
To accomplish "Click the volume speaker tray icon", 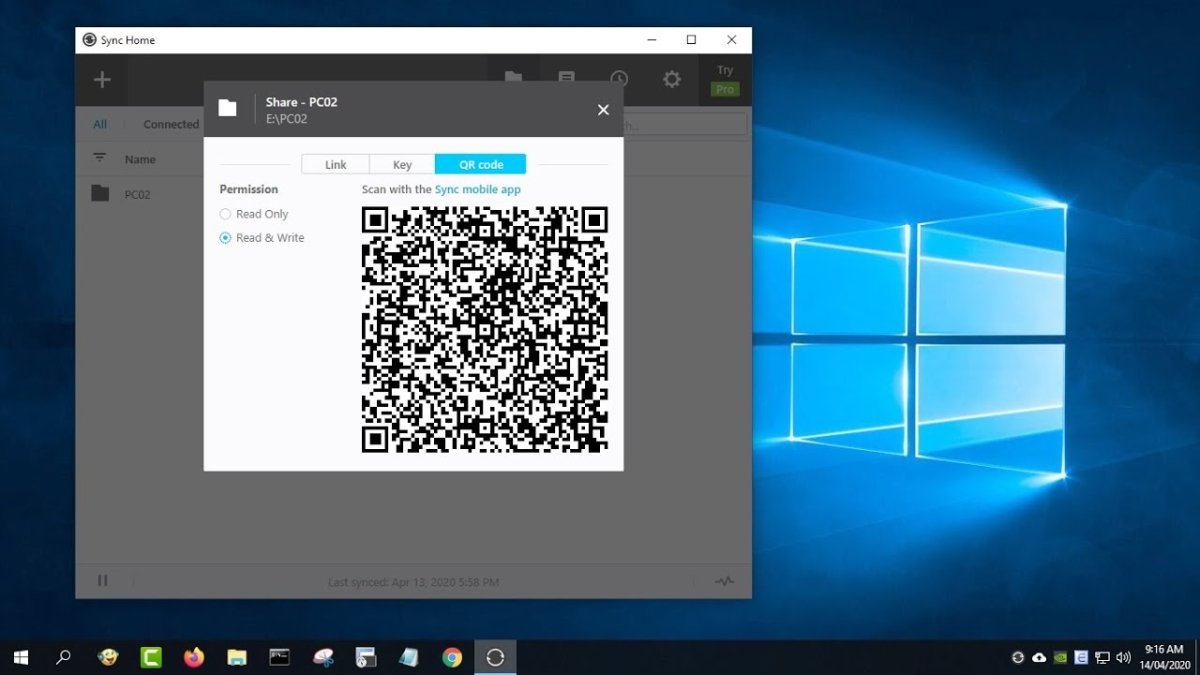I will (1123, 657).
